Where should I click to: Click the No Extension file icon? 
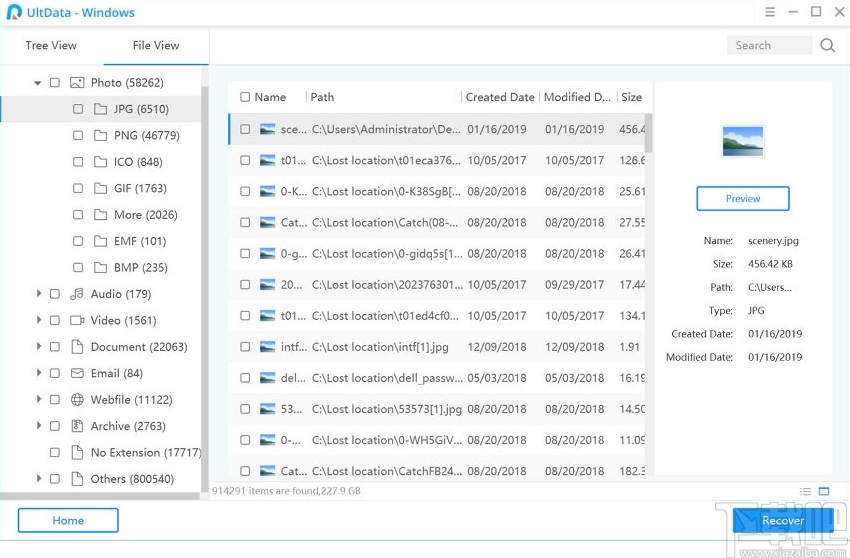(77, 452)
